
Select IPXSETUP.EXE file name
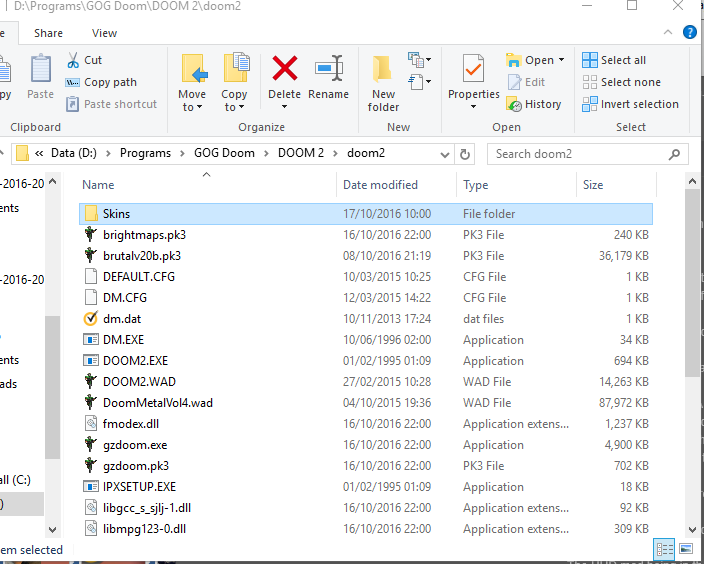tap(139, 487)
